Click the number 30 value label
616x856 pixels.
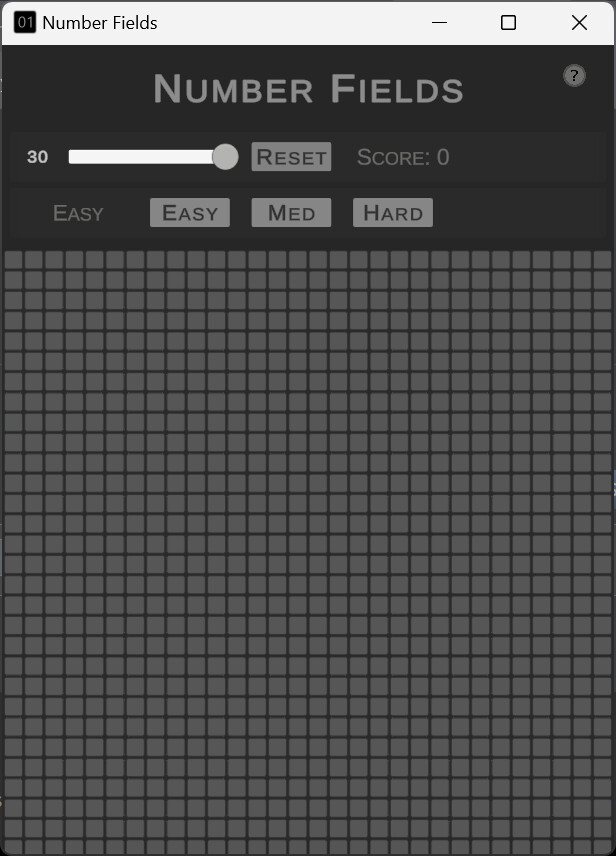(38, 157)
